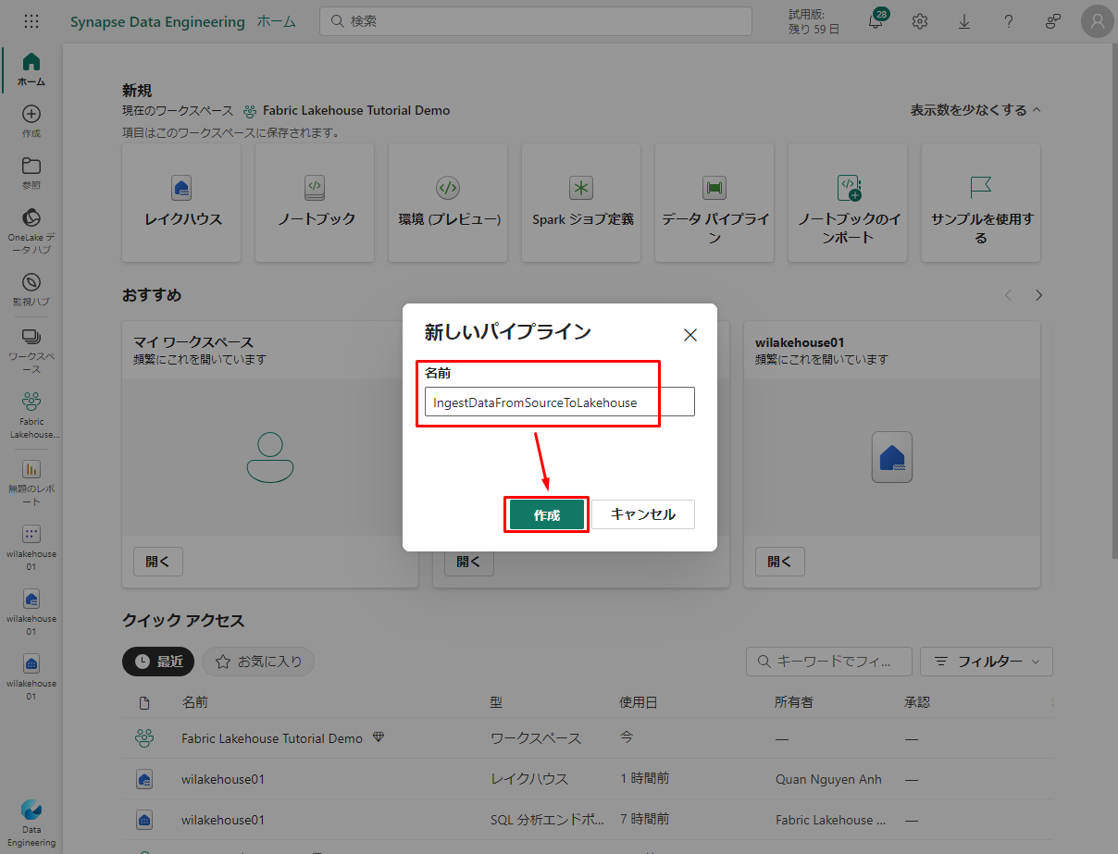Open the OneLake data hub icon

coord(31,218)
